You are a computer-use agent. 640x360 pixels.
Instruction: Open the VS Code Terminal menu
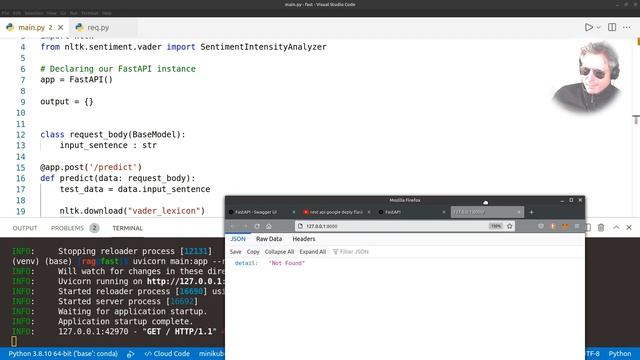90,13
